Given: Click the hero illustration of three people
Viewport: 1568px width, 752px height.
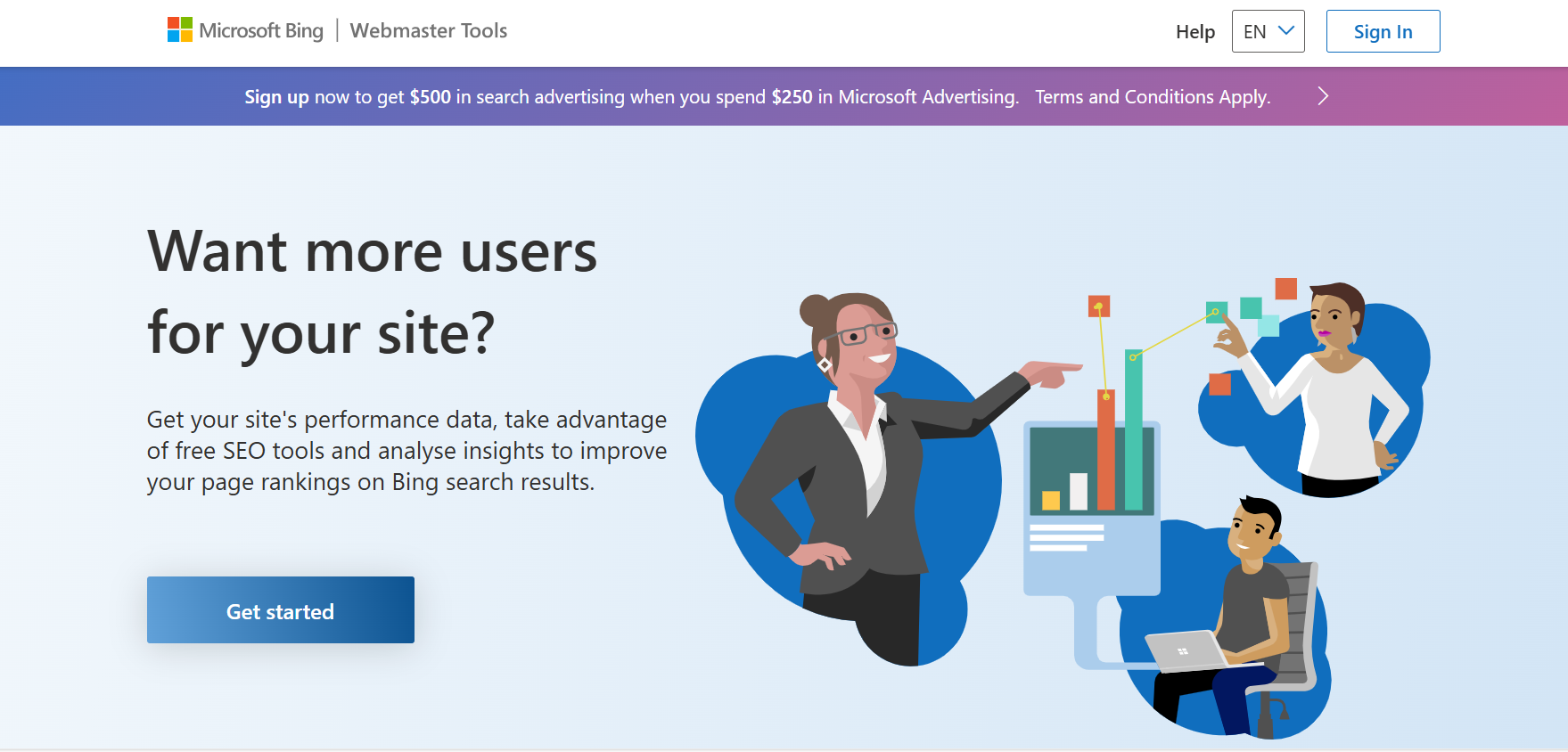Looking at the screenshot, I should coord(1063,508).
